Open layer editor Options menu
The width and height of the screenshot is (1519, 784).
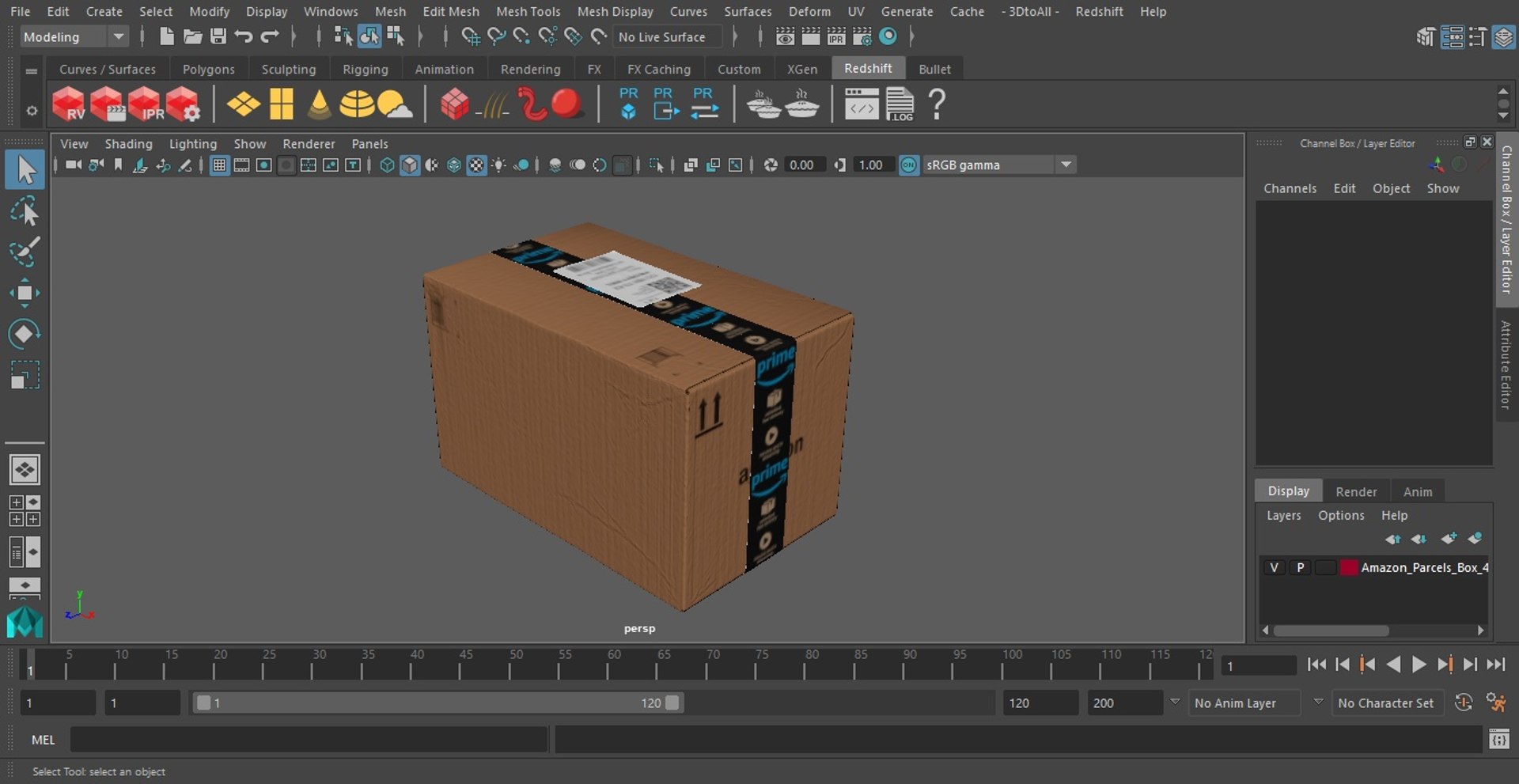(1341, 515)
